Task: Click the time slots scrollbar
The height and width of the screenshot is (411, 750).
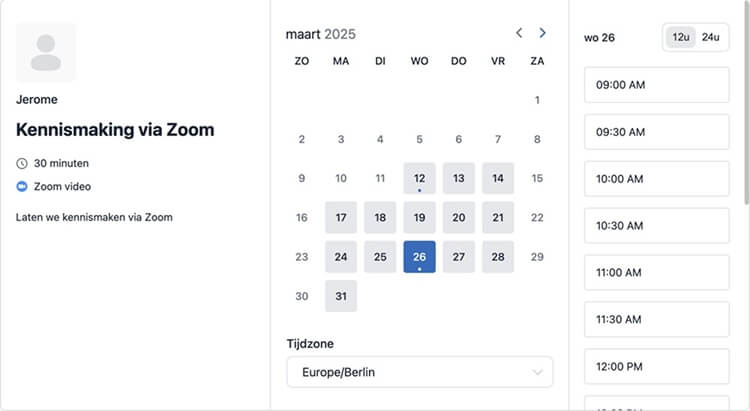Action: pos(747,103)
